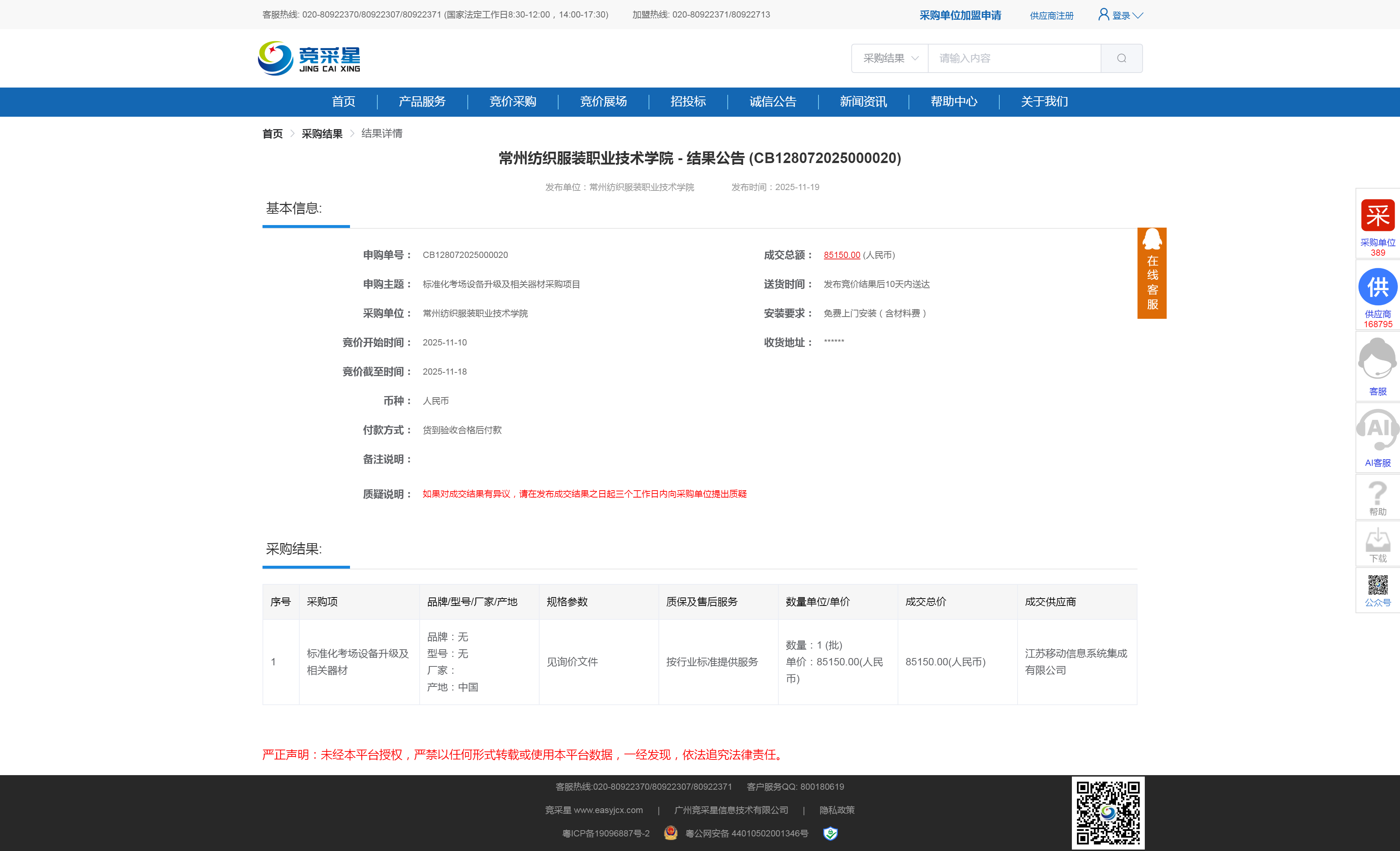Go to 招投标 navigation item
Image resolution: width=1400 pixels, height=851 pixels.
688,102
